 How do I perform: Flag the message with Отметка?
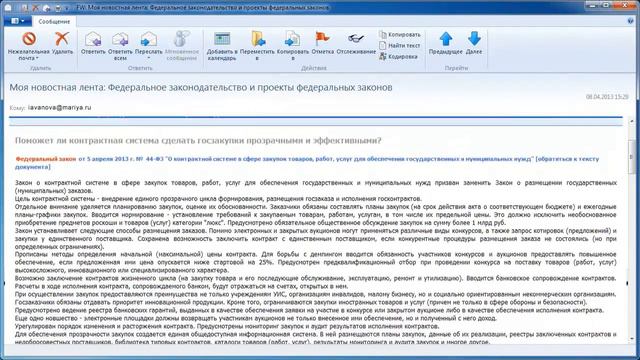322,44
